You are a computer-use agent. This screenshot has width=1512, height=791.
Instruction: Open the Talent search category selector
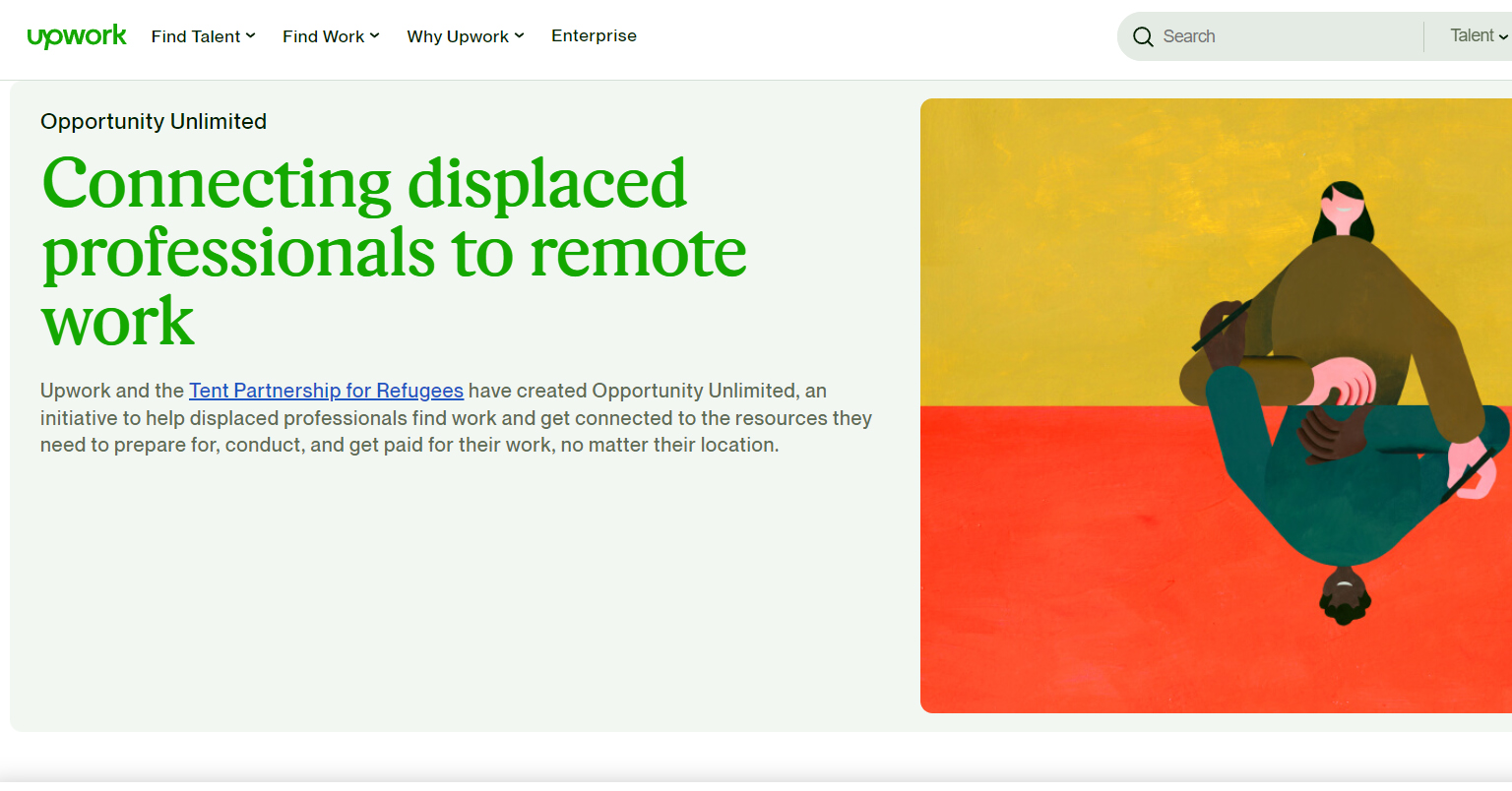point(1472,36)
